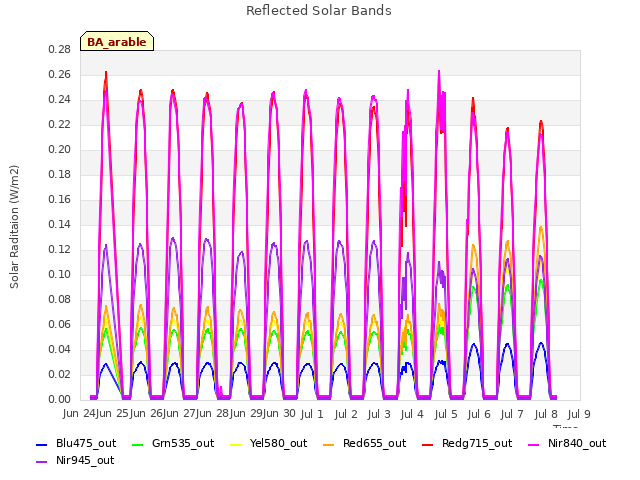Click the 0.28 y-axis tick label

coord(60,49)
